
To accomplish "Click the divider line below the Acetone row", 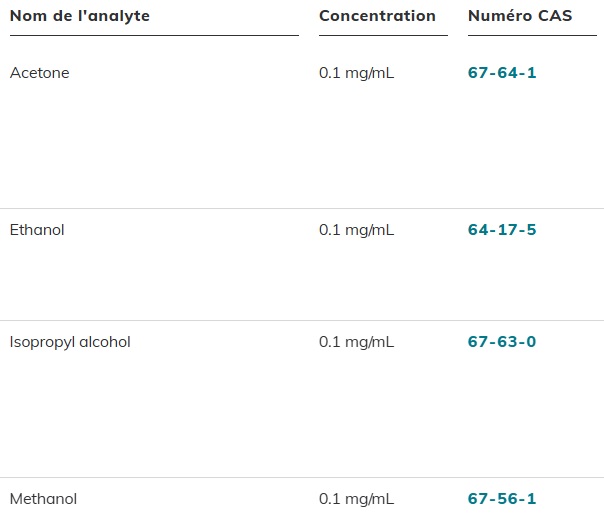I will pyautogui.click(x=302, y=209).
